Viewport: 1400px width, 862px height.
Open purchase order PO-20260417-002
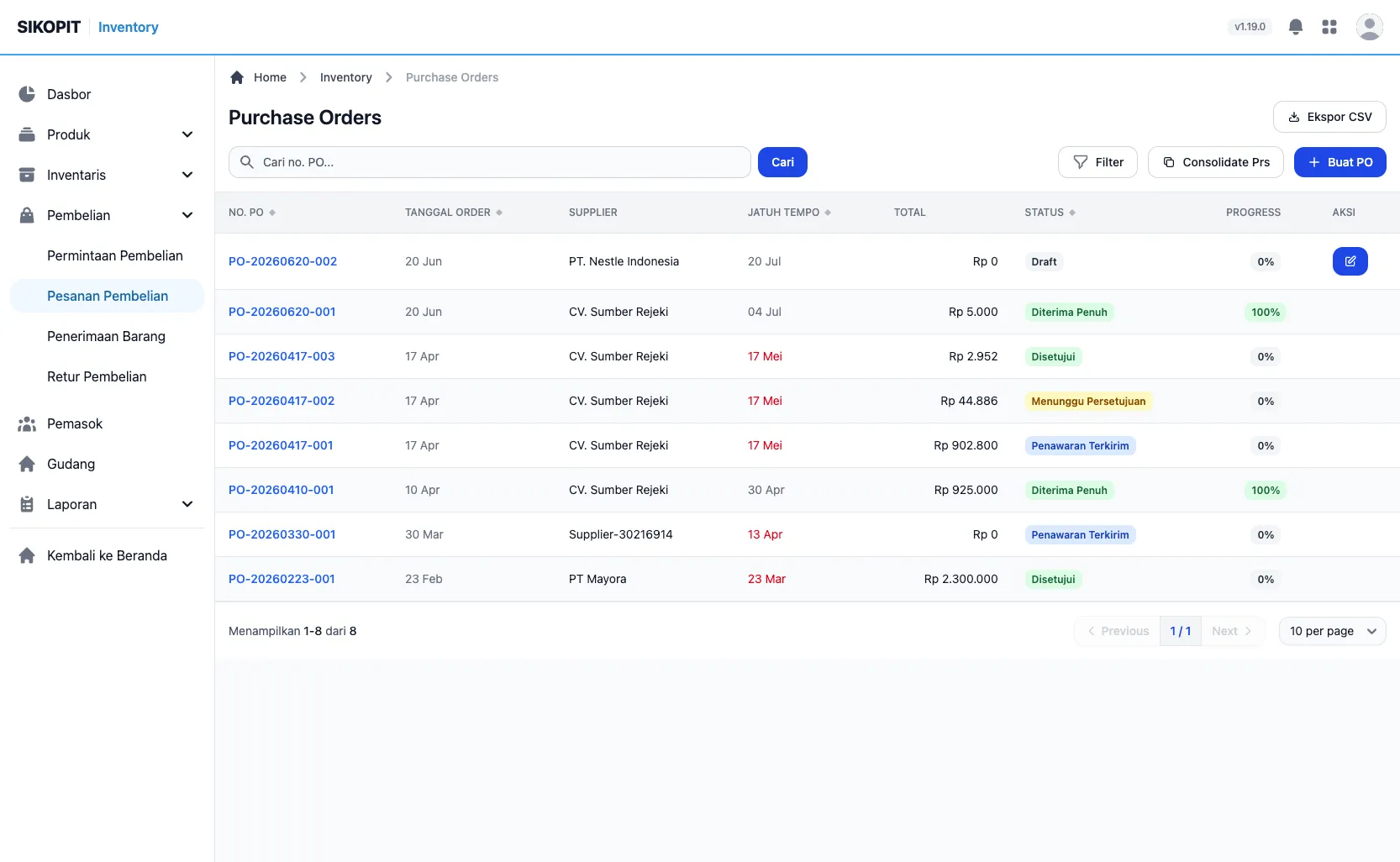click(x=282, y=401)
